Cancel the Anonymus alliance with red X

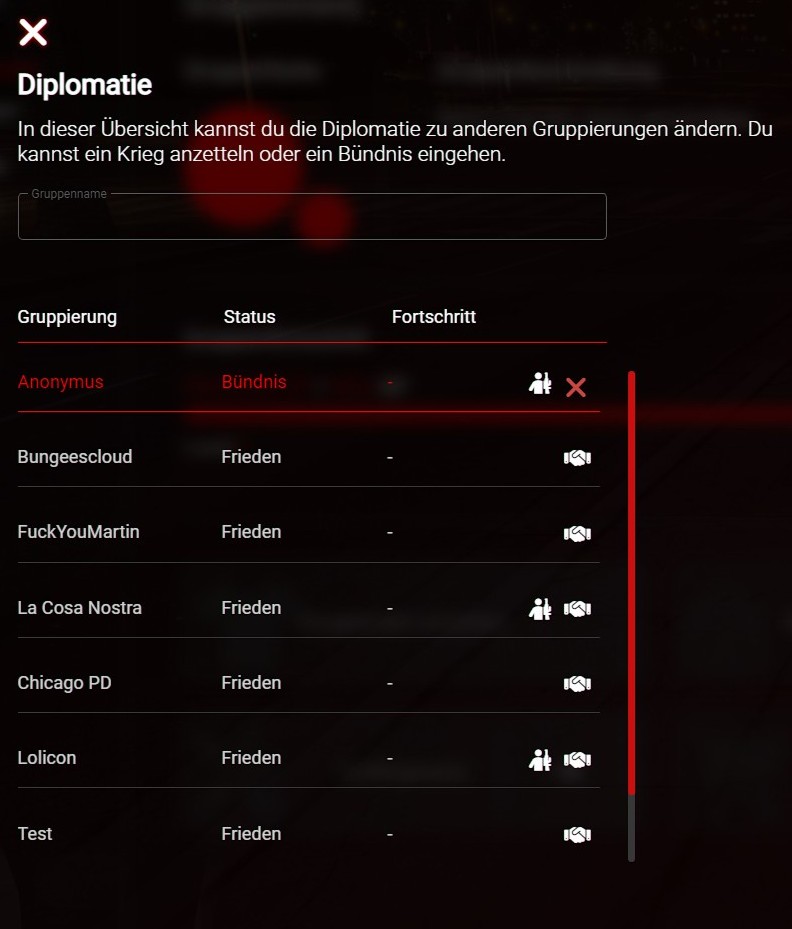click(576, 387)
